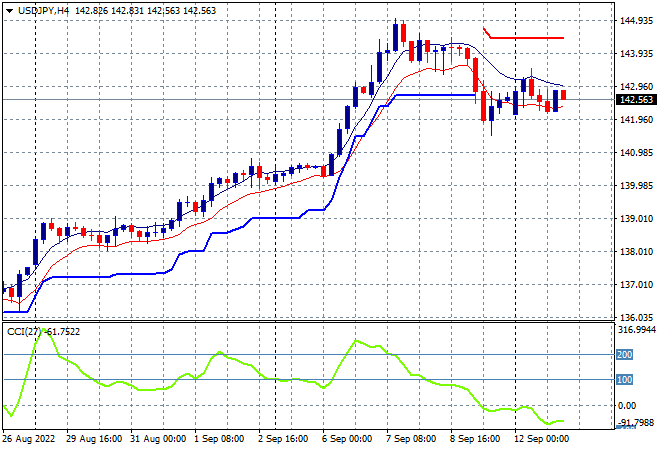The height and width of the screenshot is (450, 660).
Task: Click the CCI(27) -61.7522 indicator label
Action: tap(43, 332)
